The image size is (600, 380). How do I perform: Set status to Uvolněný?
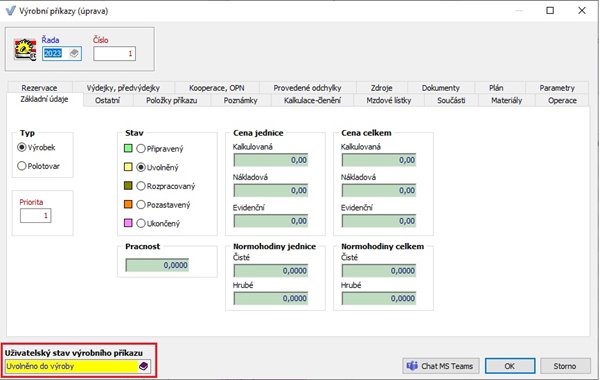(x=141, y=167)
